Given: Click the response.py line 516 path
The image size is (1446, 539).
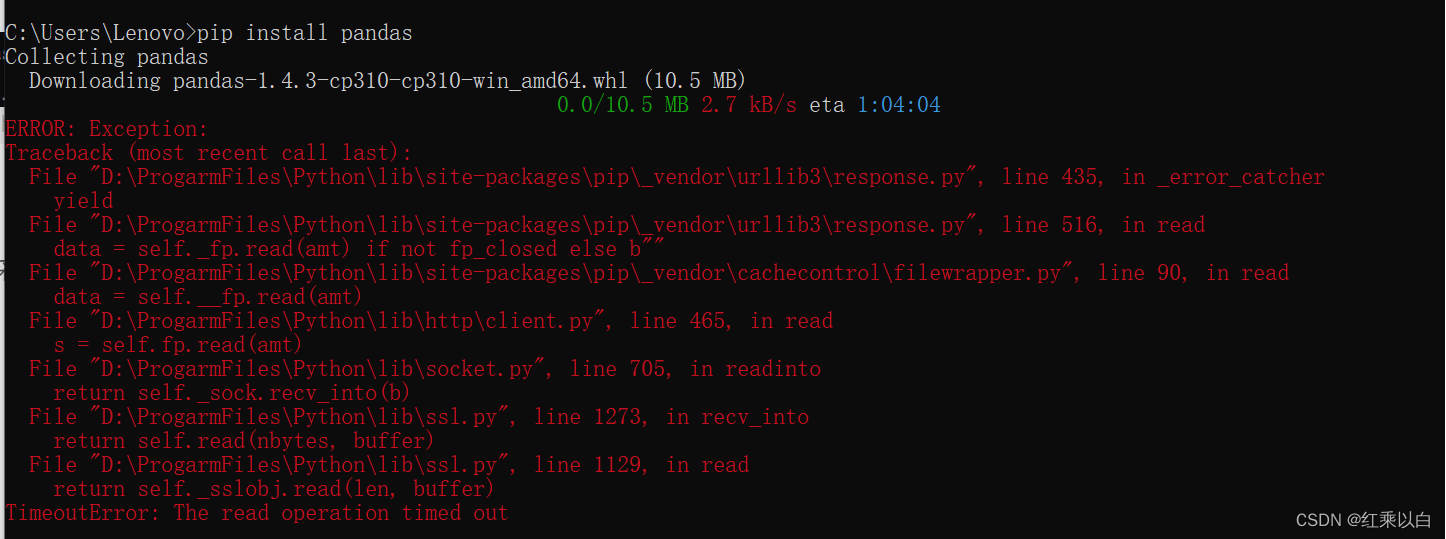Looking at the screenshot, I should click(x=532, y=225).
